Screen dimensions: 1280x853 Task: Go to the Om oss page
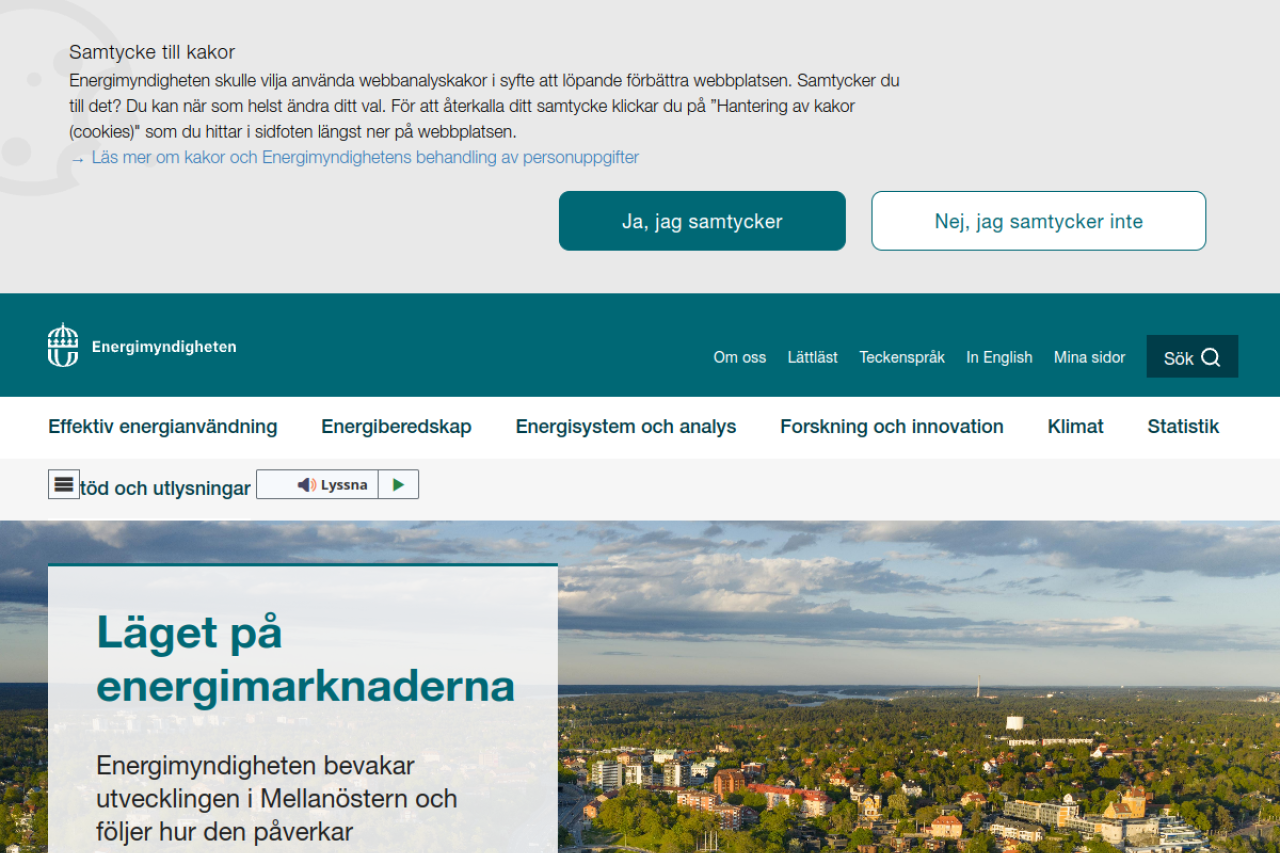739,357
